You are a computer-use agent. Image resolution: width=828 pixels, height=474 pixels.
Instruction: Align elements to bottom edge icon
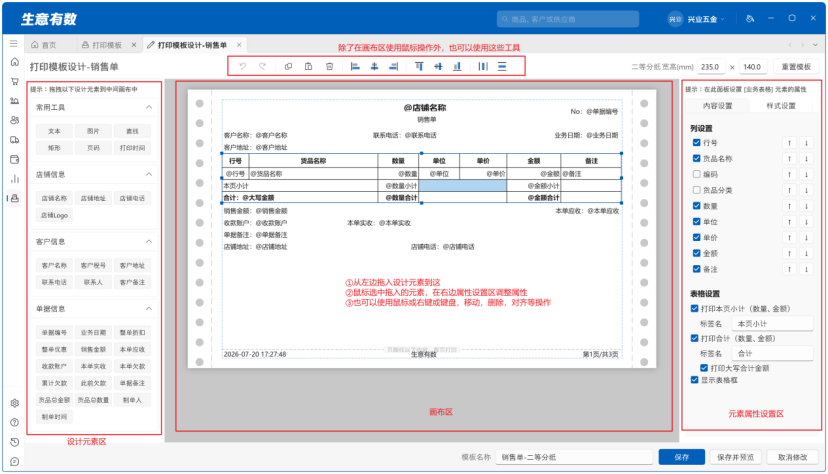coord(457,67)
